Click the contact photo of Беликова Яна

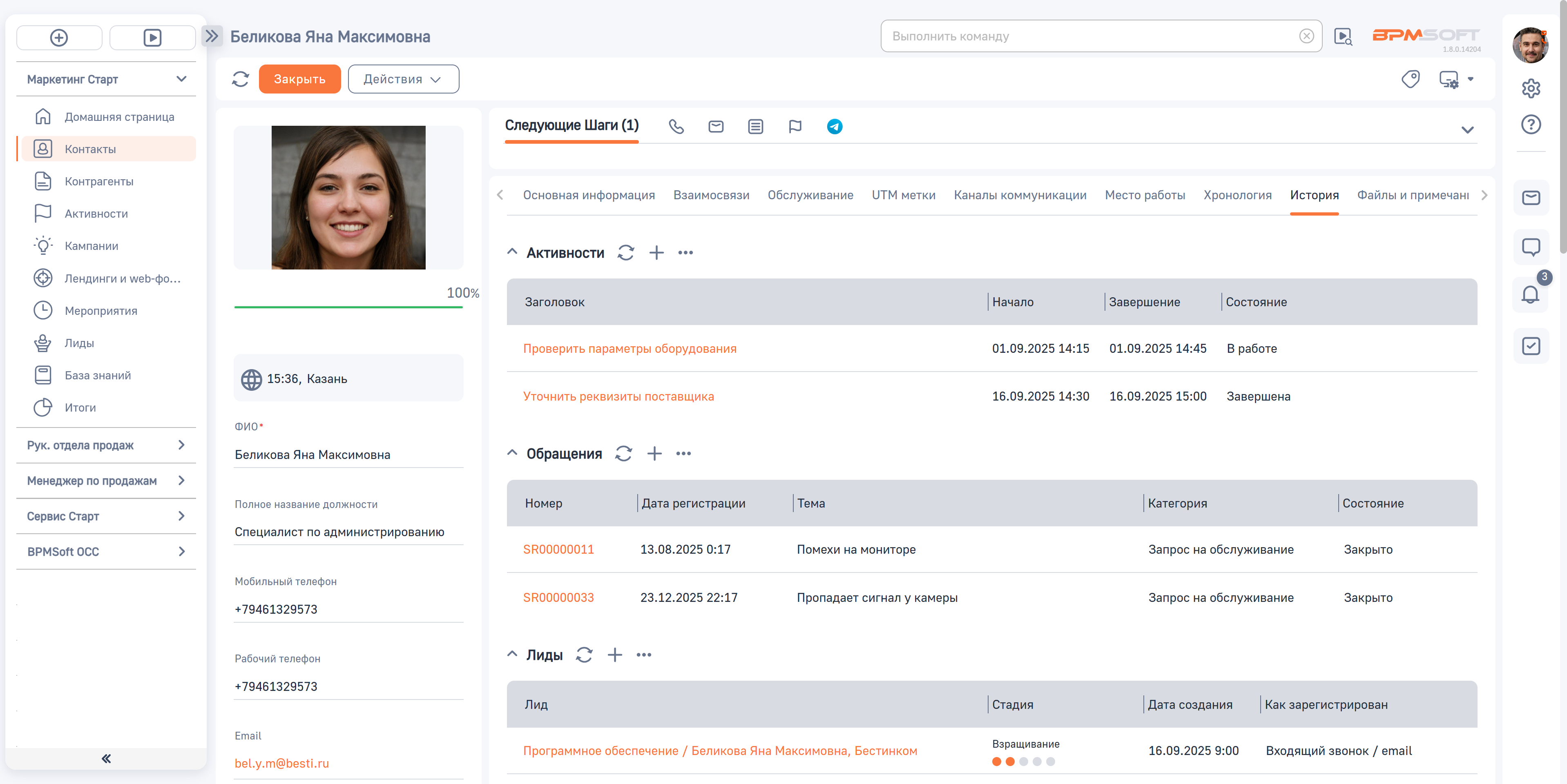(x=348, y=198)
